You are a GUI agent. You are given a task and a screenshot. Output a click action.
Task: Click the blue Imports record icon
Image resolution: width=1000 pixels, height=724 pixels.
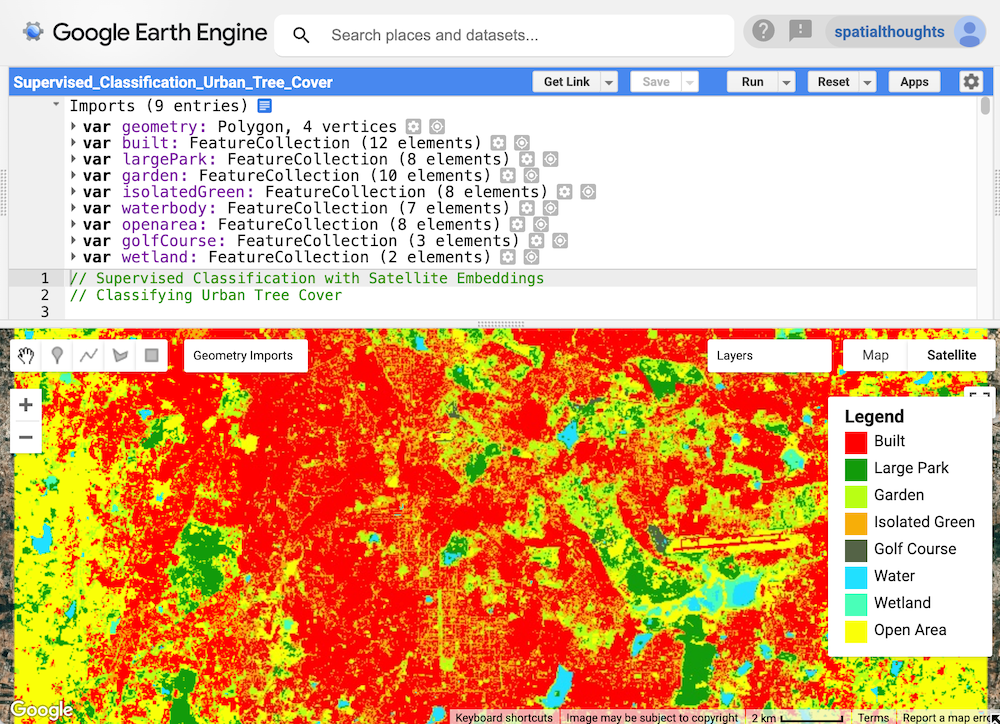pyautogui.click(x=264, y=106)
